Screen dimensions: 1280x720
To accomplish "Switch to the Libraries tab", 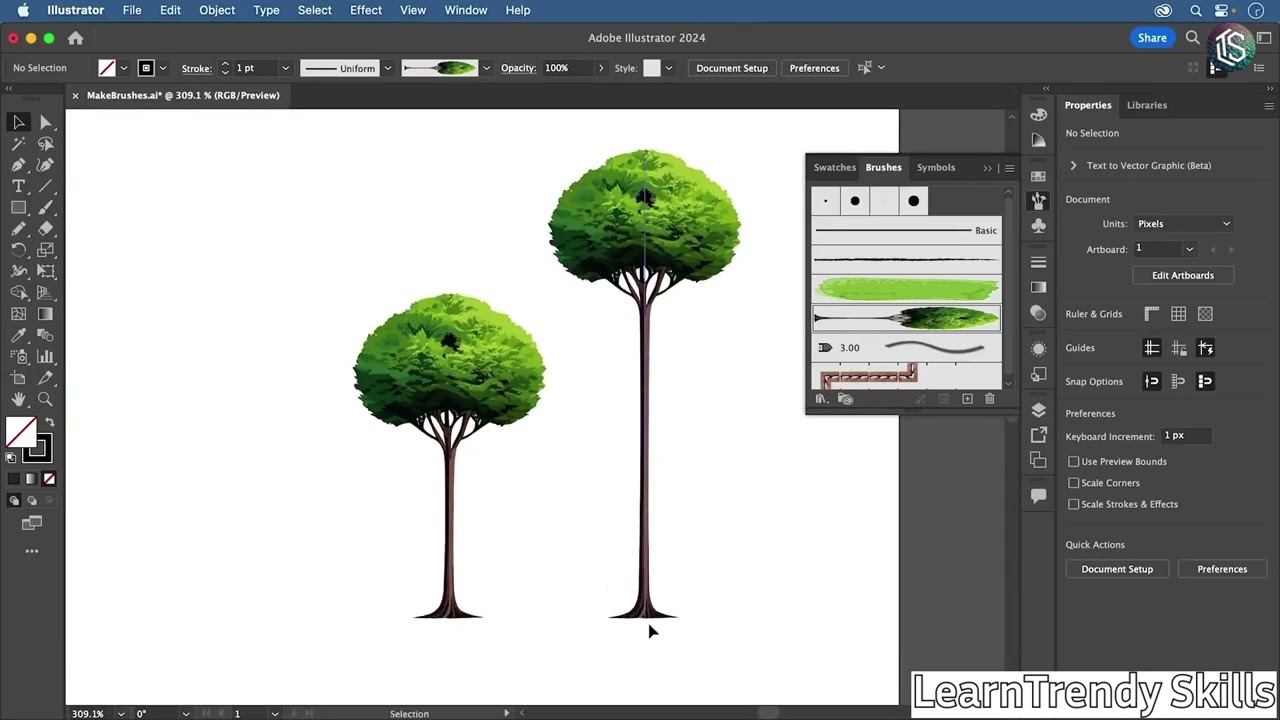I will (x=1146, y=105).
